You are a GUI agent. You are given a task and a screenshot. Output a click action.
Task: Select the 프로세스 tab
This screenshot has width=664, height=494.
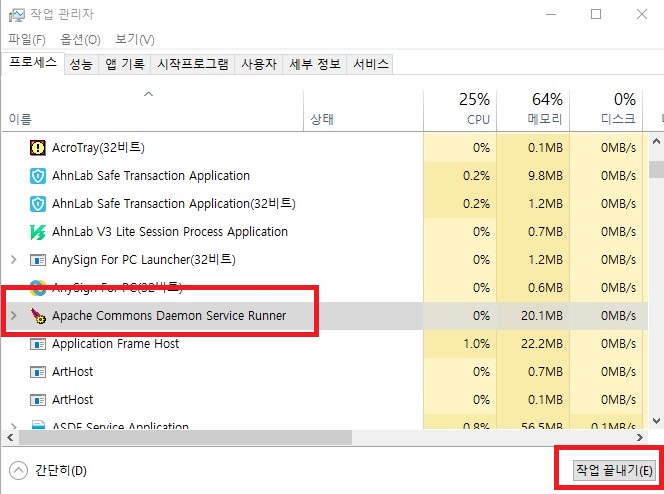pos(33,63)
